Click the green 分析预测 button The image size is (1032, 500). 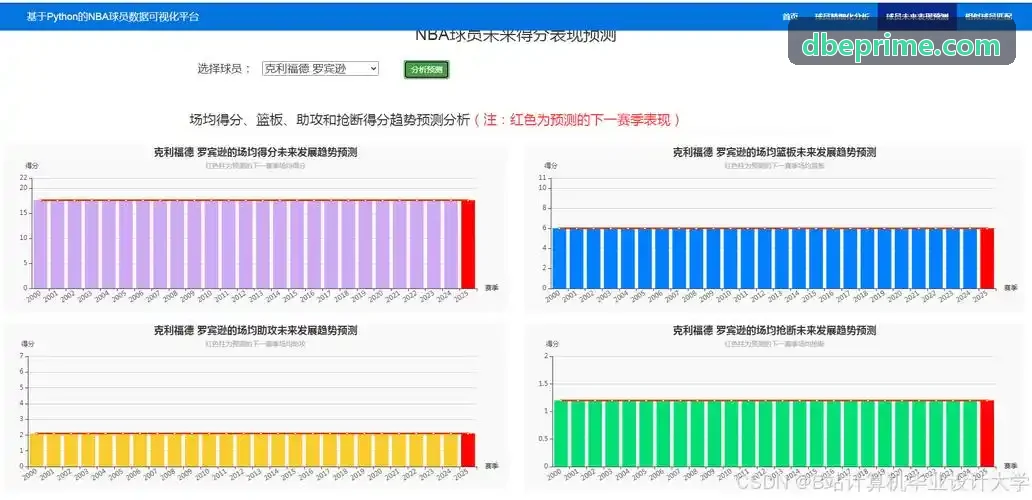[x=426, y=70]
